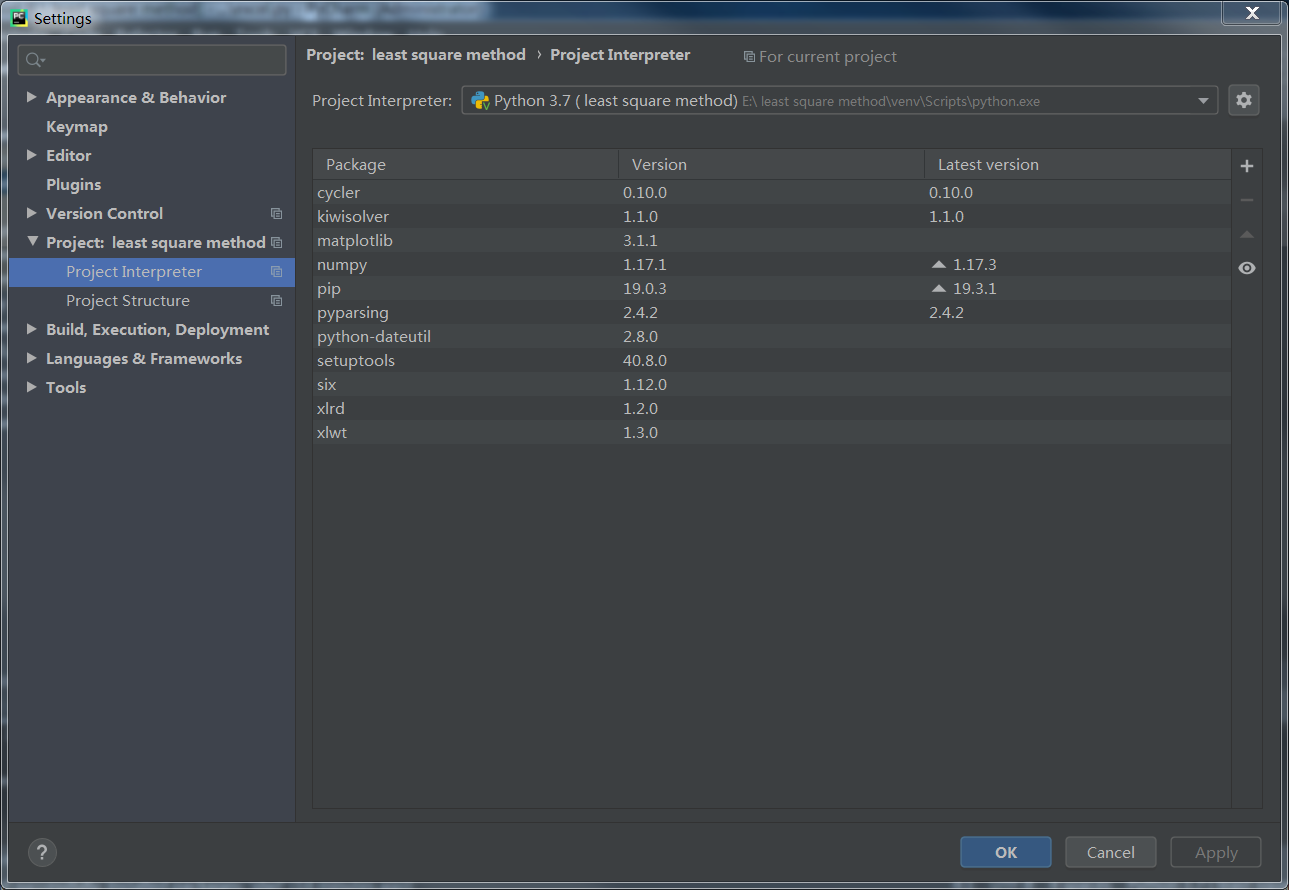Select Plugins in settings tree
The height and width of the screenshot is (890, 1289).
coord(73,185)
